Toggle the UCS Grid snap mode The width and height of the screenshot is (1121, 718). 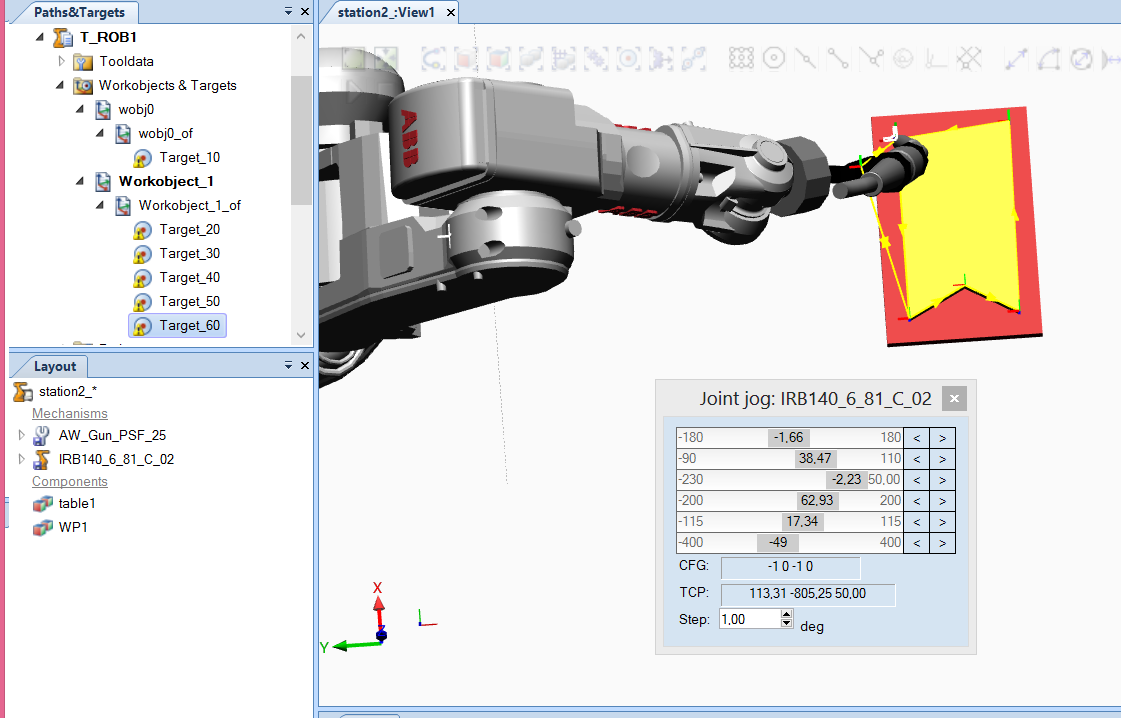point(969,60)
